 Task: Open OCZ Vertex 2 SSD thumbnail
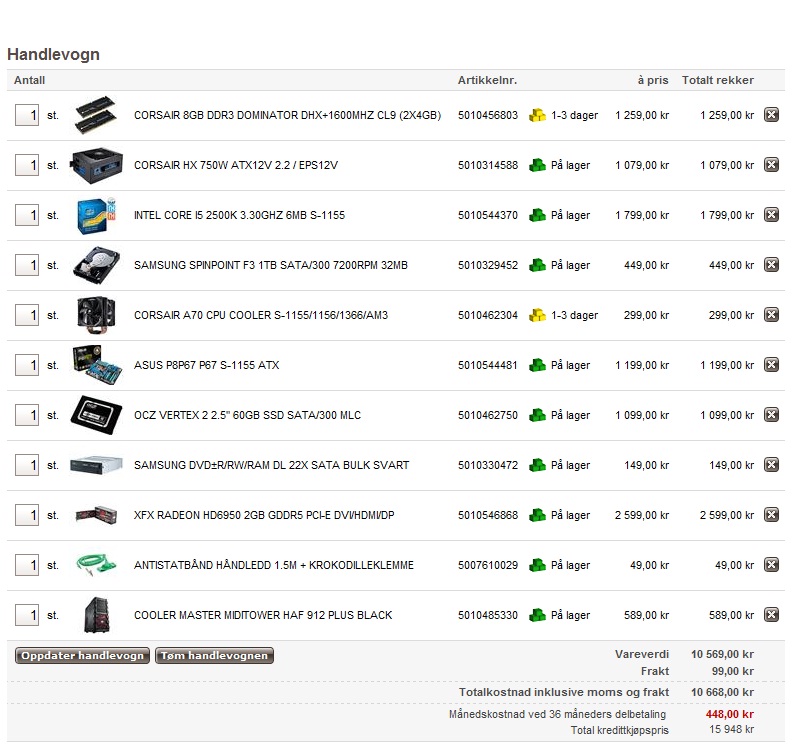coord(96,415)
